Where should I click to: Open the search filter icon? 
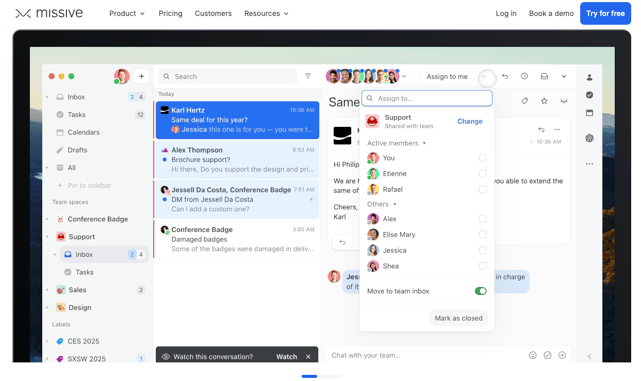[x=308, y=76]
